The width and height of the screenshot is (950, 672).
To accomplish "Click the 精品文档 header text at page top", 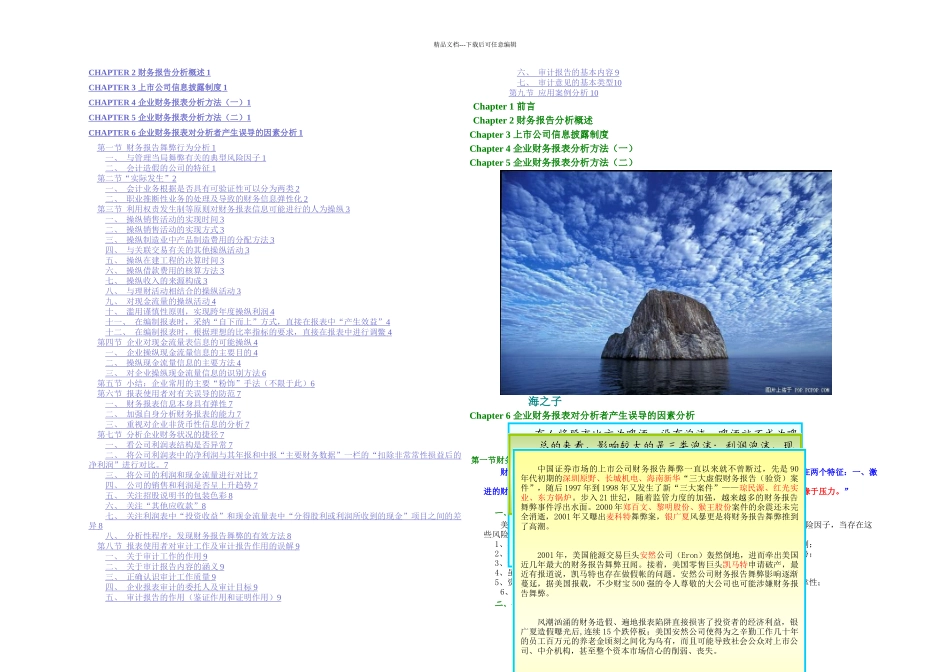I will pyautogui.click(x=475, y=44).
